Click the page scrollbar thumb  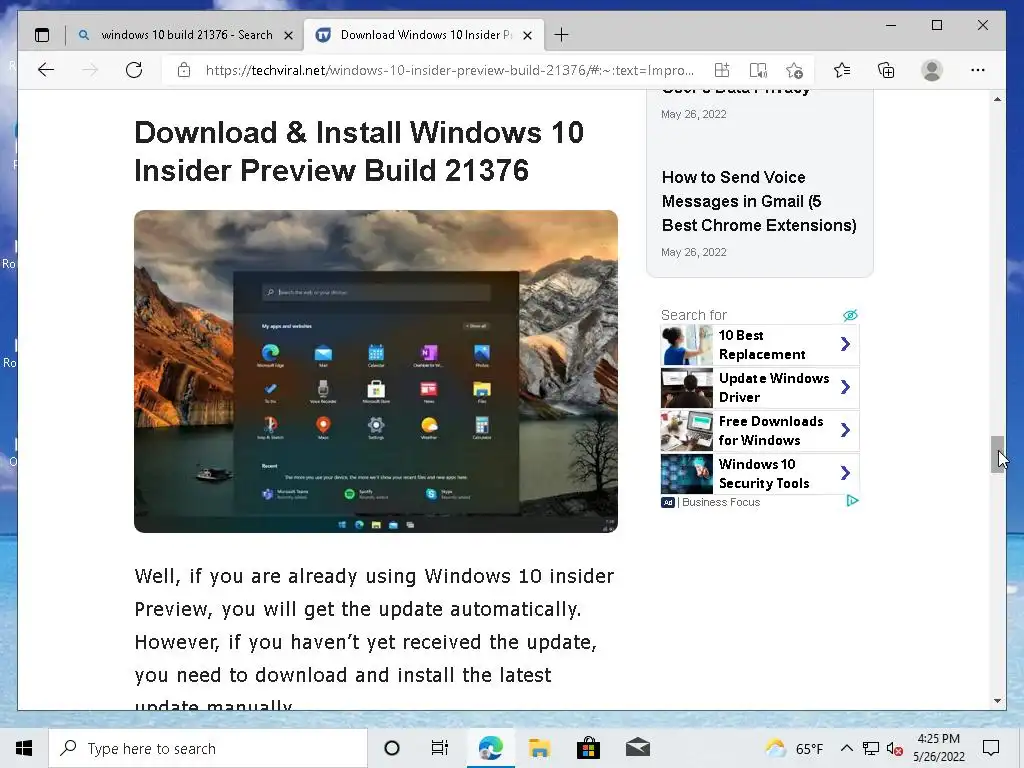(x=997, y=454)
